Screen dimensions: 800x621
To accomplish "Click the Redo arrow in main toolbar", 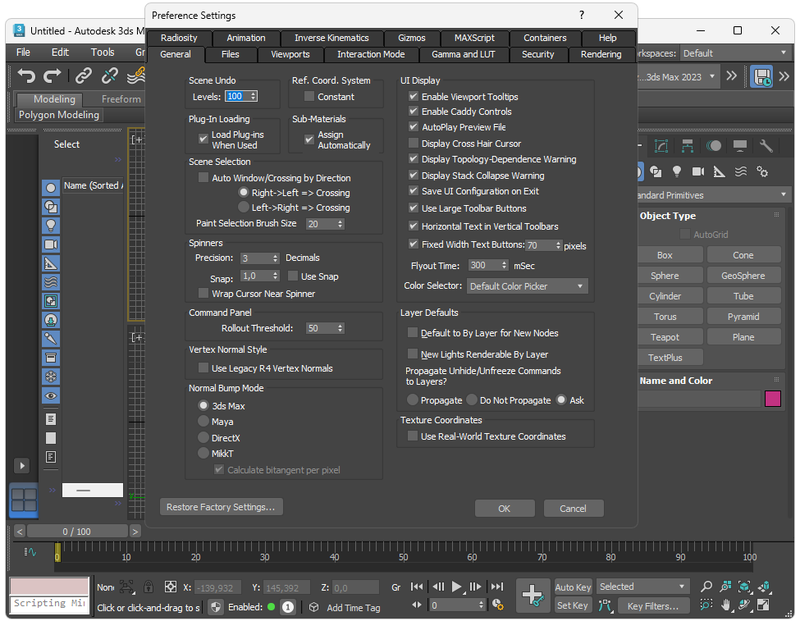I will pyautogui.click(x=52, y=76).
